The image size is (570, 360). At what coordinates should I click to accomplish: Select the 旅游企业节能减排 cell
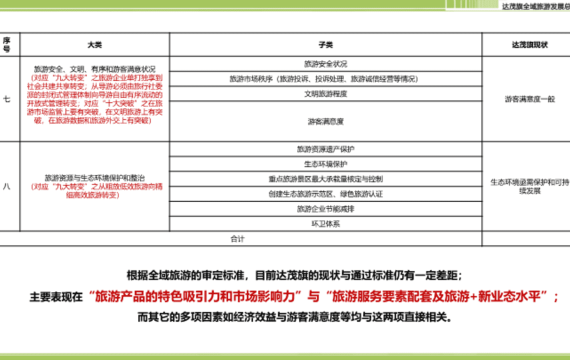326,209
